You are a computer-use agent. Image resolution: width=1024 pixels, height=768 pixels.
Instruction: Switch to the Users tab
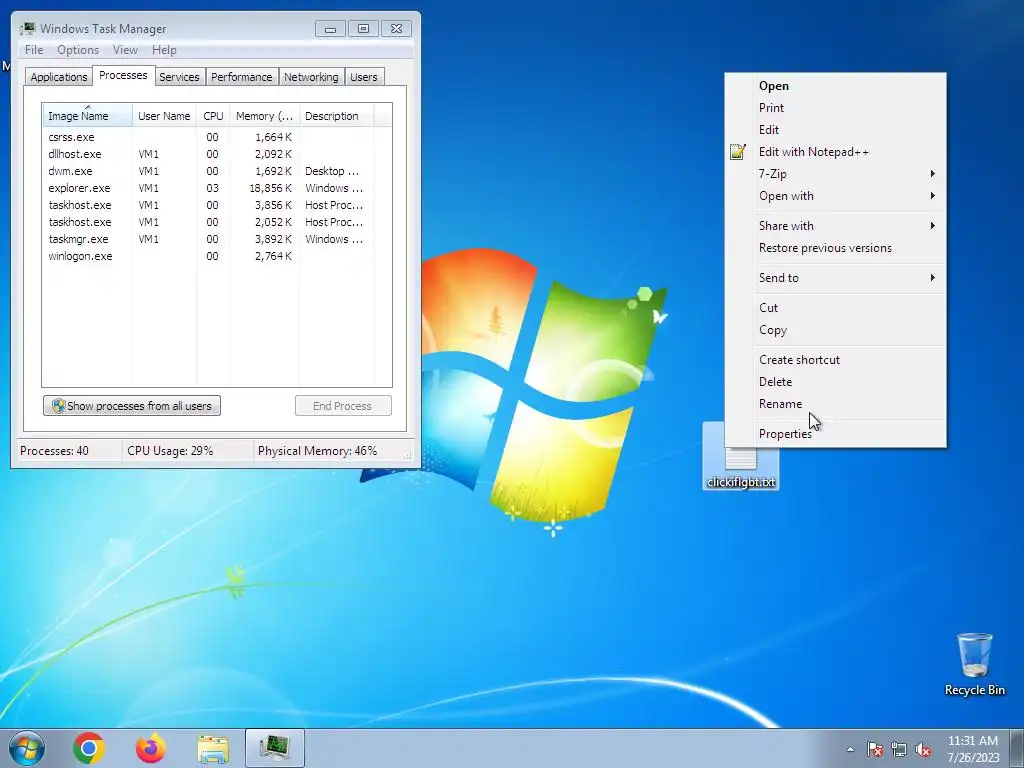tap(364, 77)
